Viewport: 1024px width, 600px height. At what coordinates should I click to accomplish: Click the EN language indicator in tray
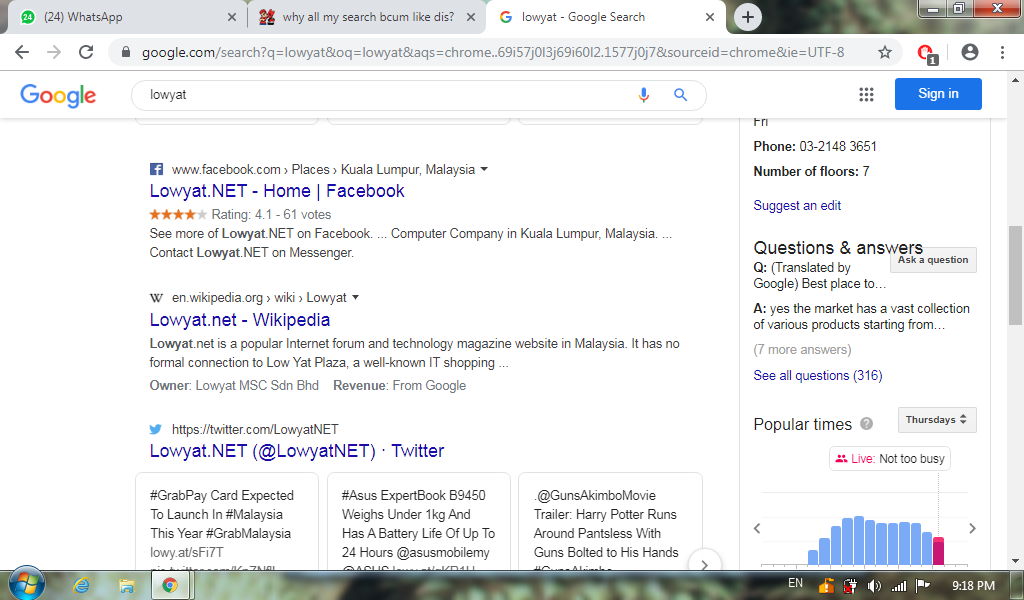pyautogui.click(x=795, y=583)
